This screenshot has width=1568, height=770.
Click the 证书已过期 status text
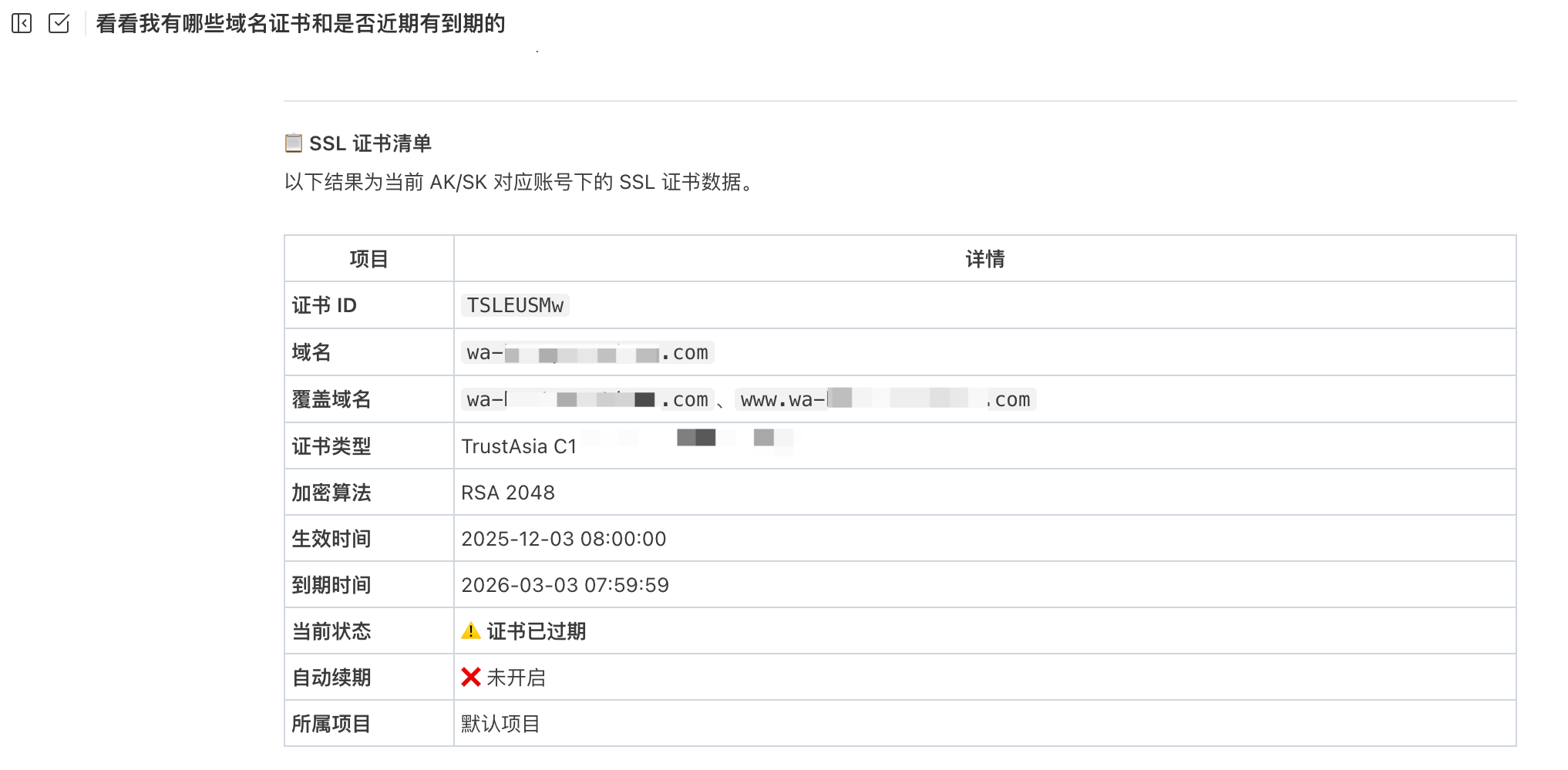click(x=537, y=631)
